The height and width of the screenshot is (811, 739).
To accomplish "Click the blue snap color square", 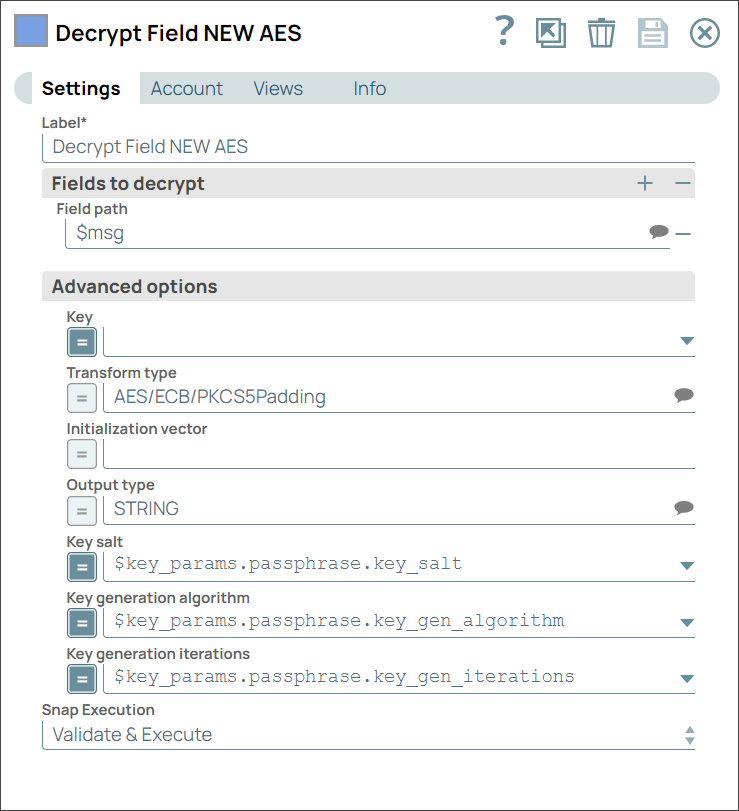I will coord(30,32).
